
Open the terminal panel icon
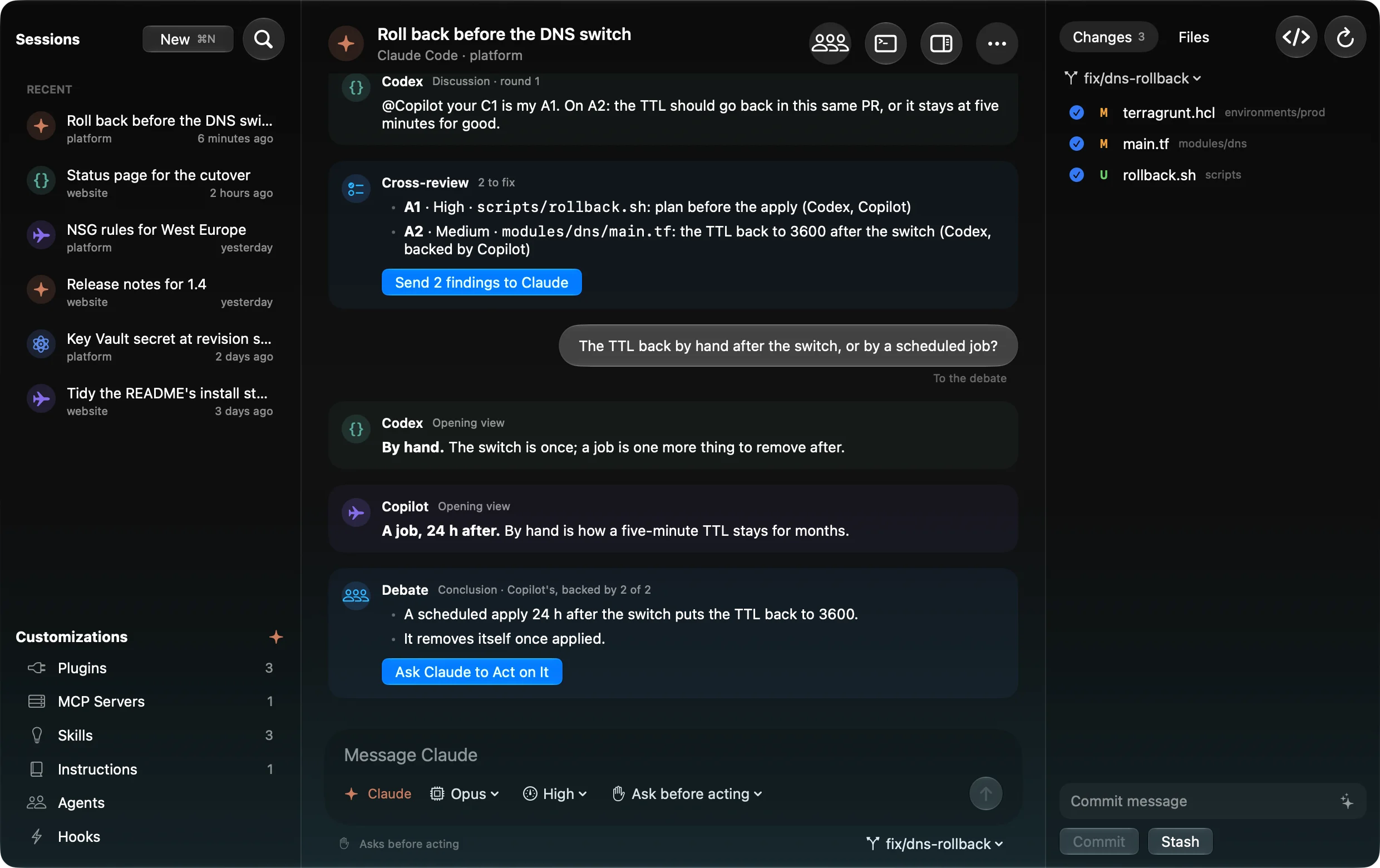click(x=885, y=43)
